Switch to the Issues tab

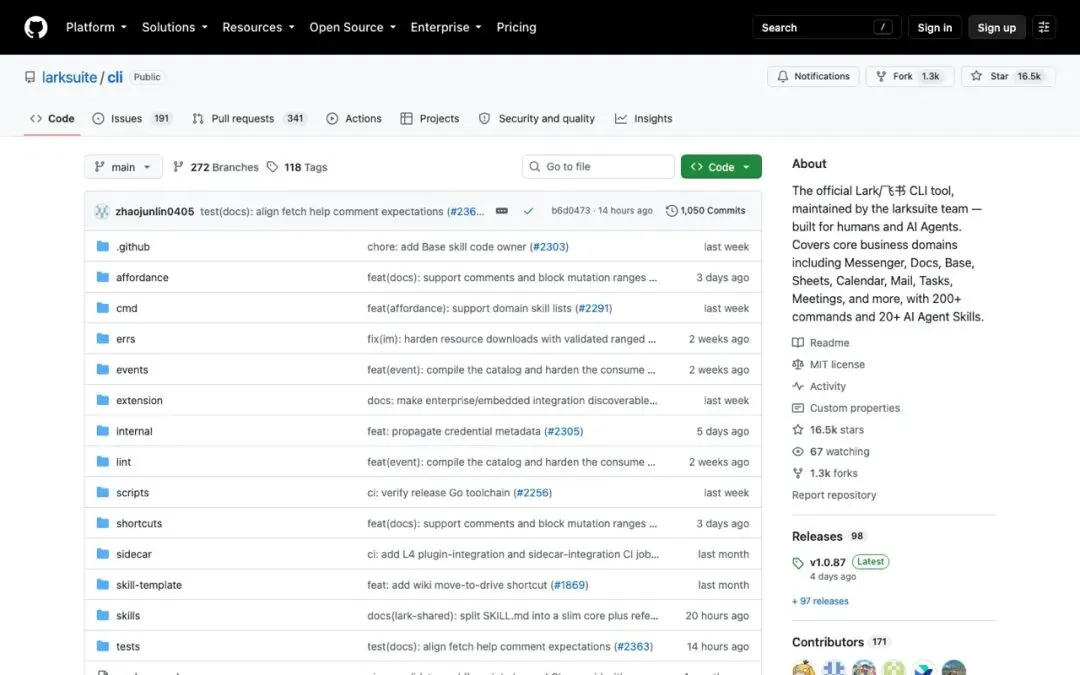(x=131, y=118)
